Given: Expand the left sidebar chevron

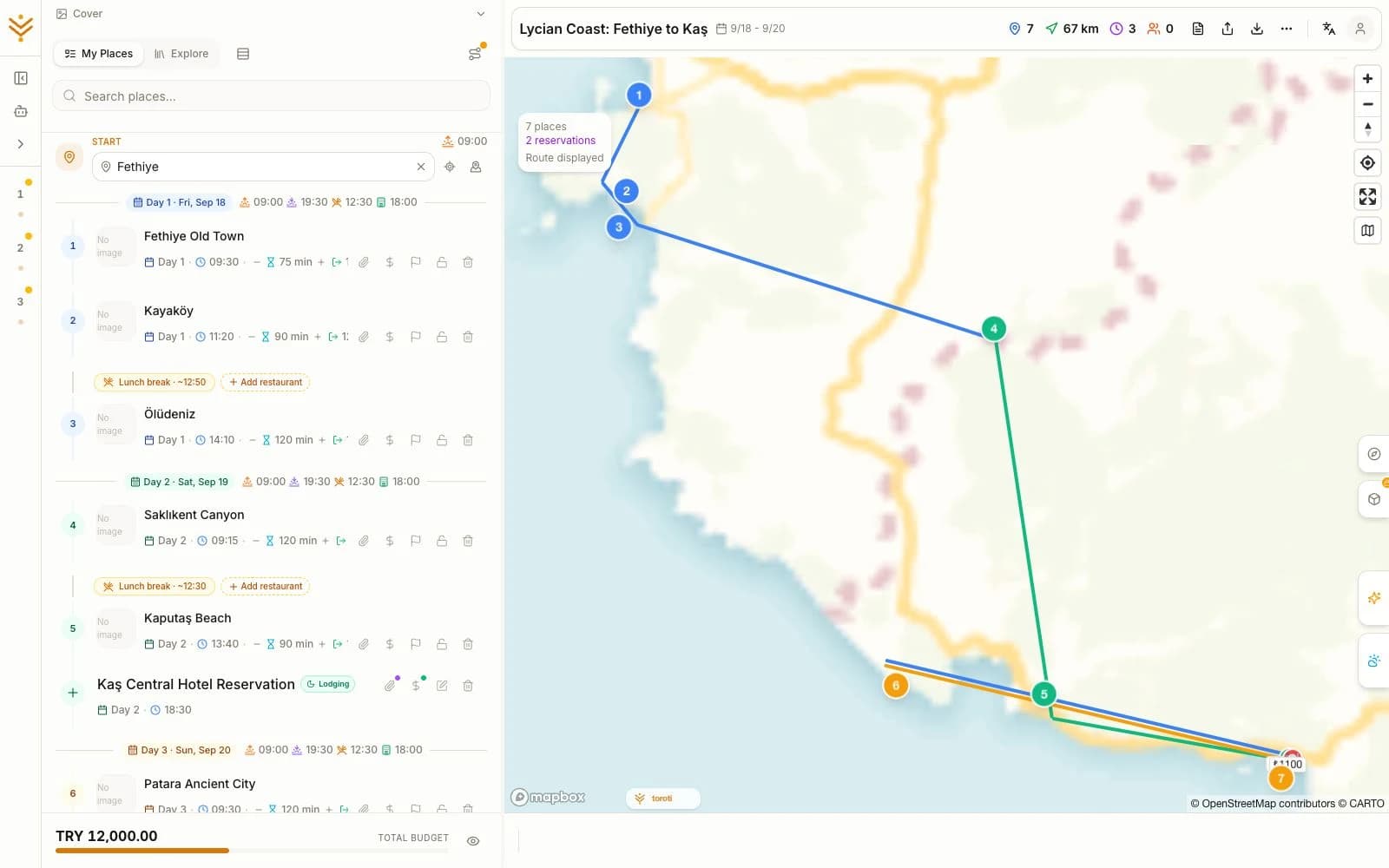Looking at the screenshot, I should [x=21, y=144].
